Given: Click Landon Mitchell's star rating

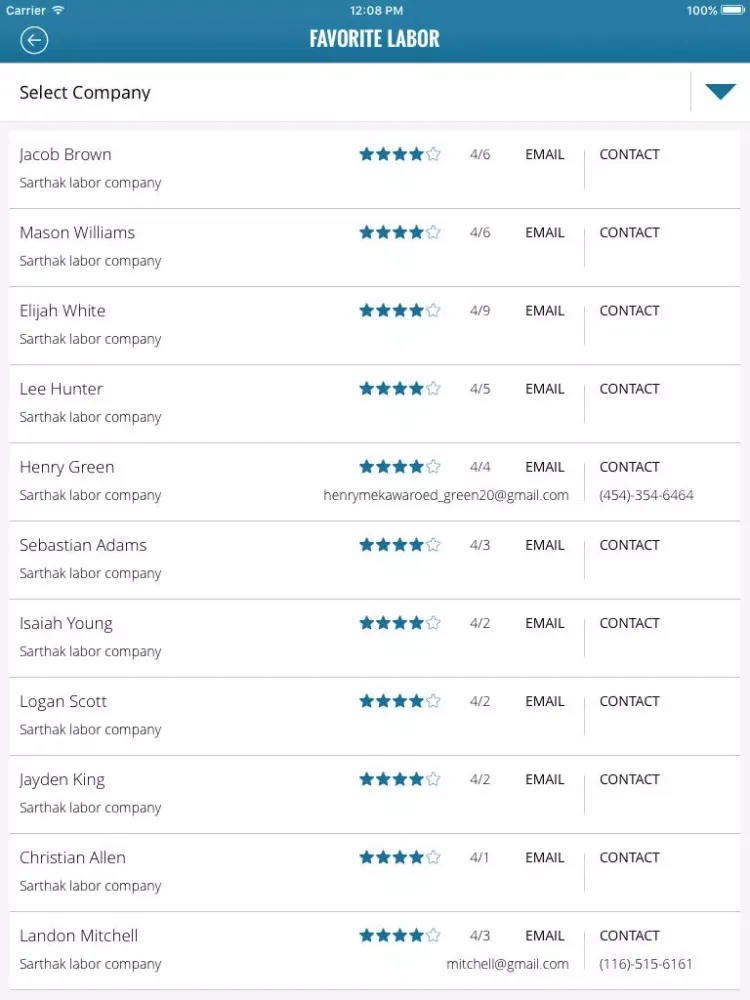Looking at the screenshot, I should [400, 936].
